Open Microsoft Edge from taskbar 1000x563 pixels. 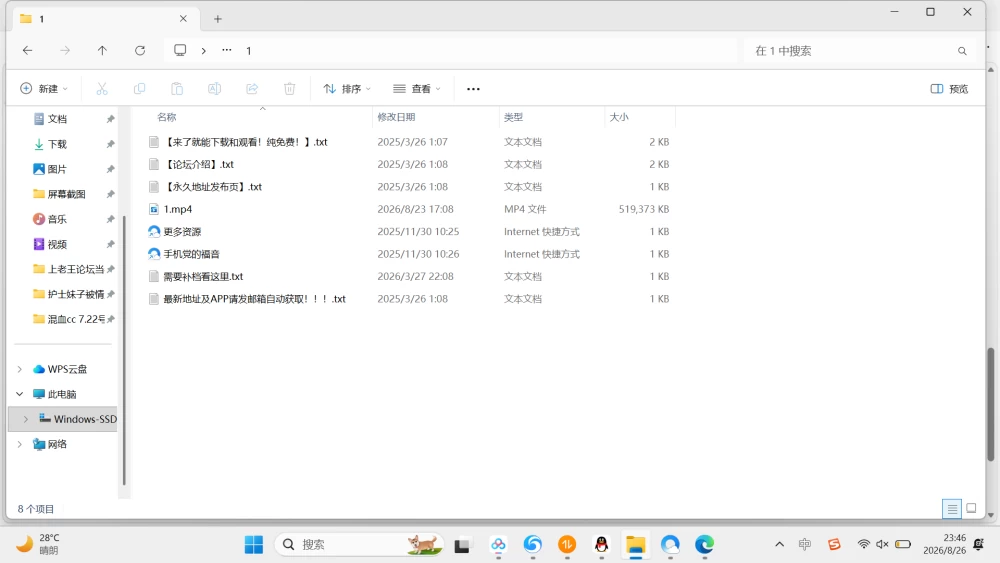tap(705, 545)
